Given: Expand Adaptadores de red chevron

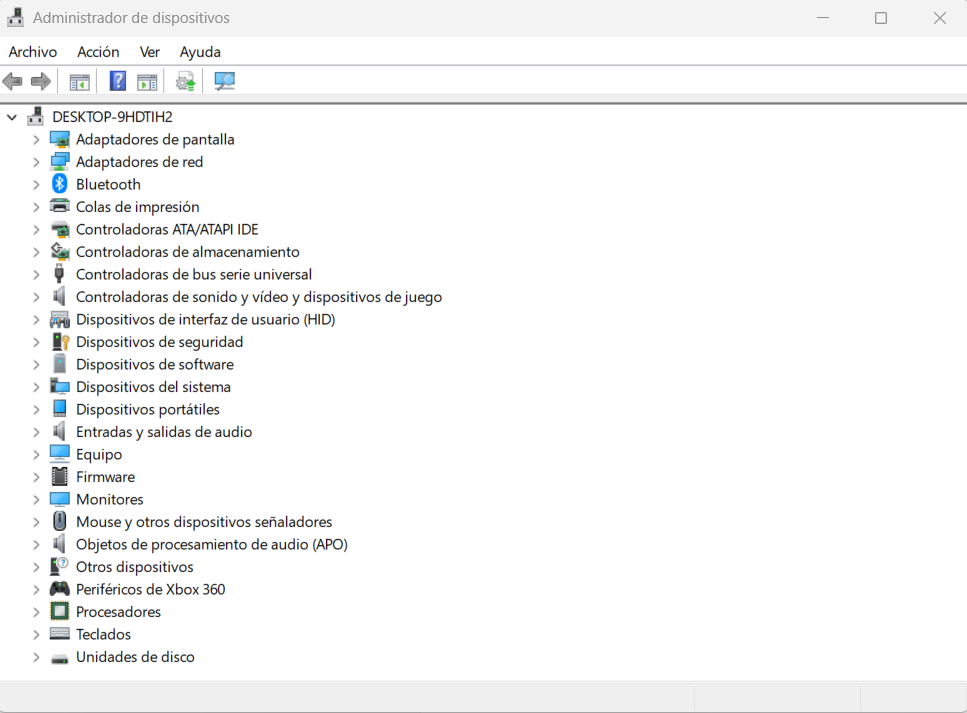Looking at the screenshot, I should (36, 162).
